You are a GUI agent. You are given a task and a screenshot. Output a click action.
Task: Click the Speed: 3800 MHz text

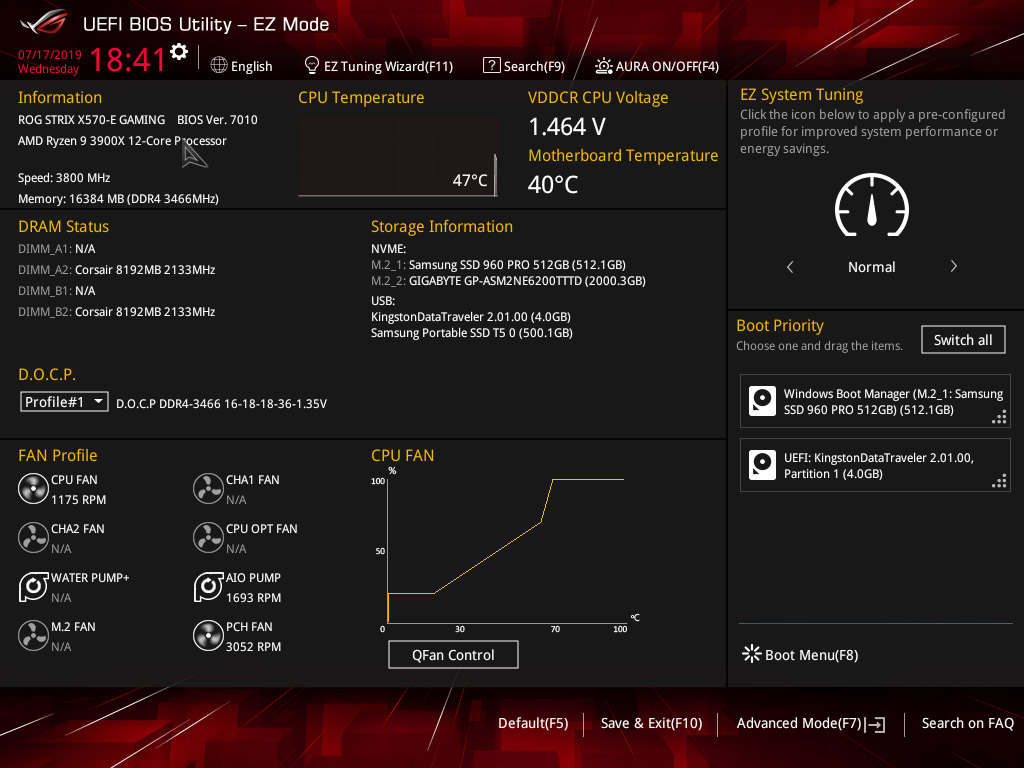click(64, 178)
